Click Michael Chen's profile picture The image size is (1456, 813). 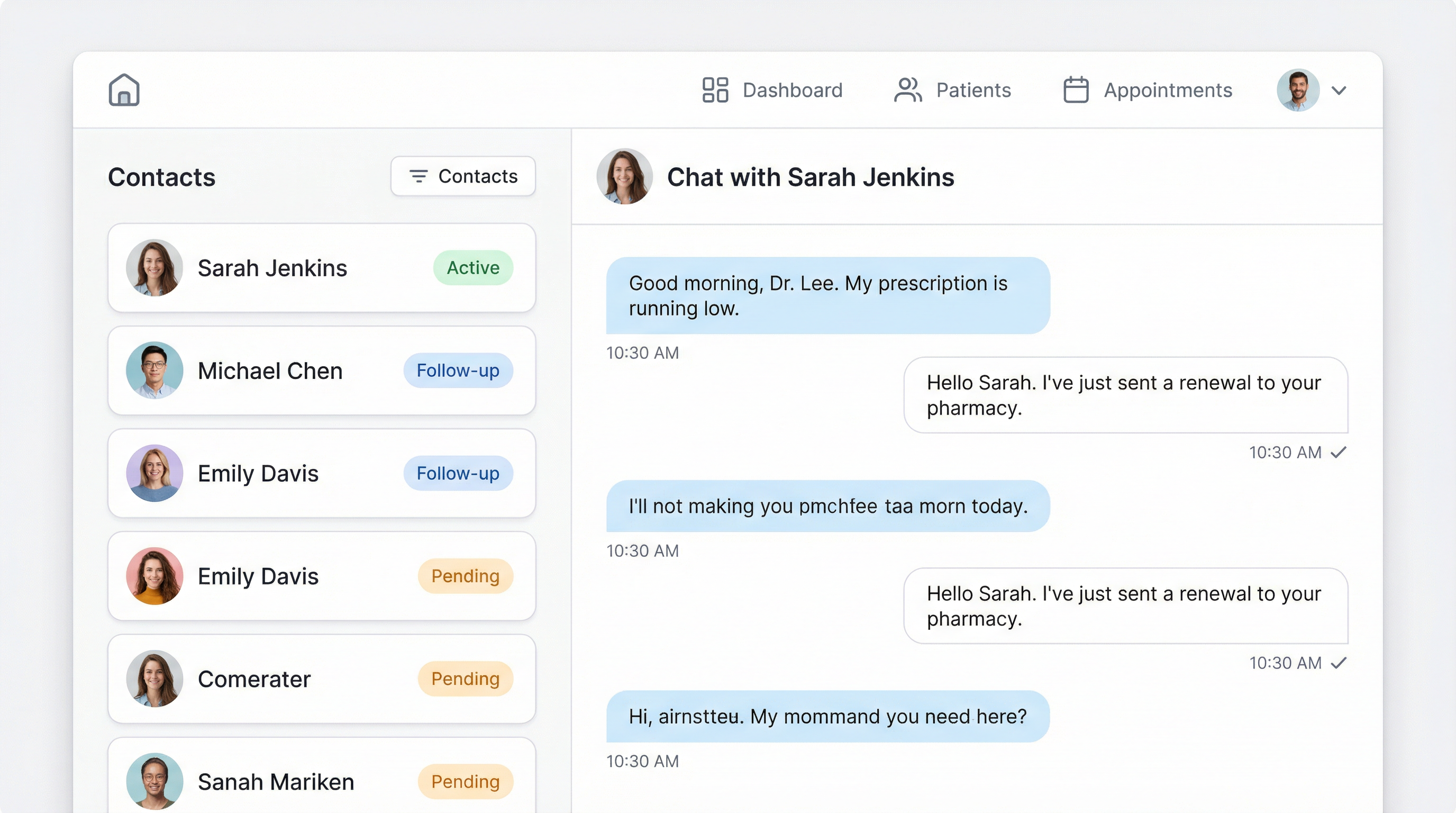[154, 371]
